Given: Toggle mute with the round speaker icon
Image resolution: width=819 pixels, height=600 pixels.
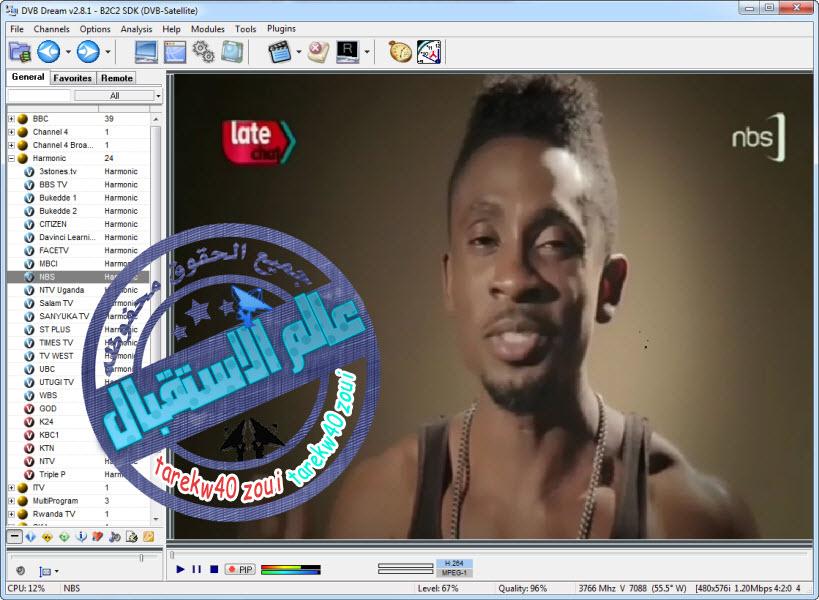Looking at the screenshot, I should (20, 571).
